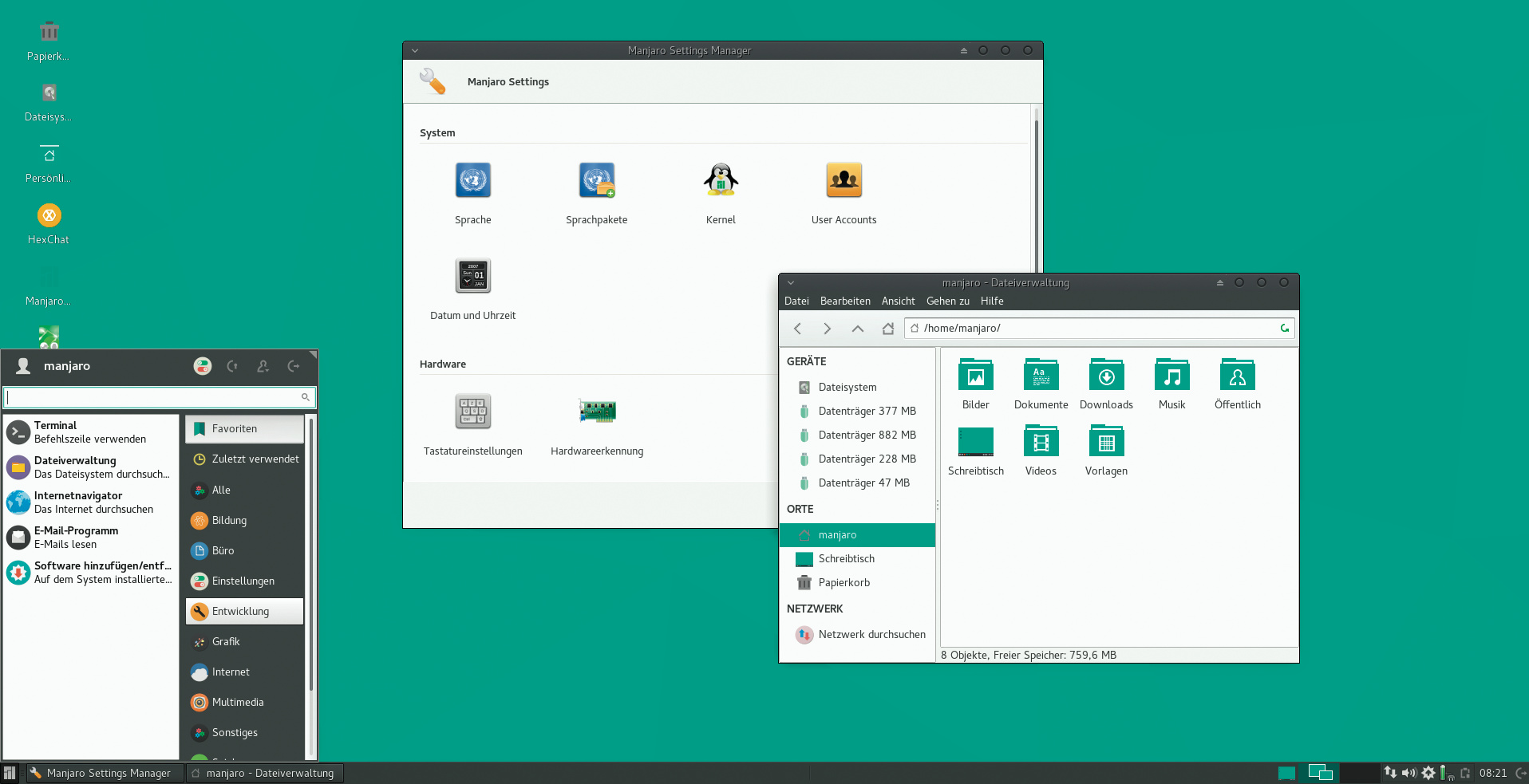Click reload icon in the path bar
The width and height of the screenshot is (1529, 784).
coord(1284,328)
